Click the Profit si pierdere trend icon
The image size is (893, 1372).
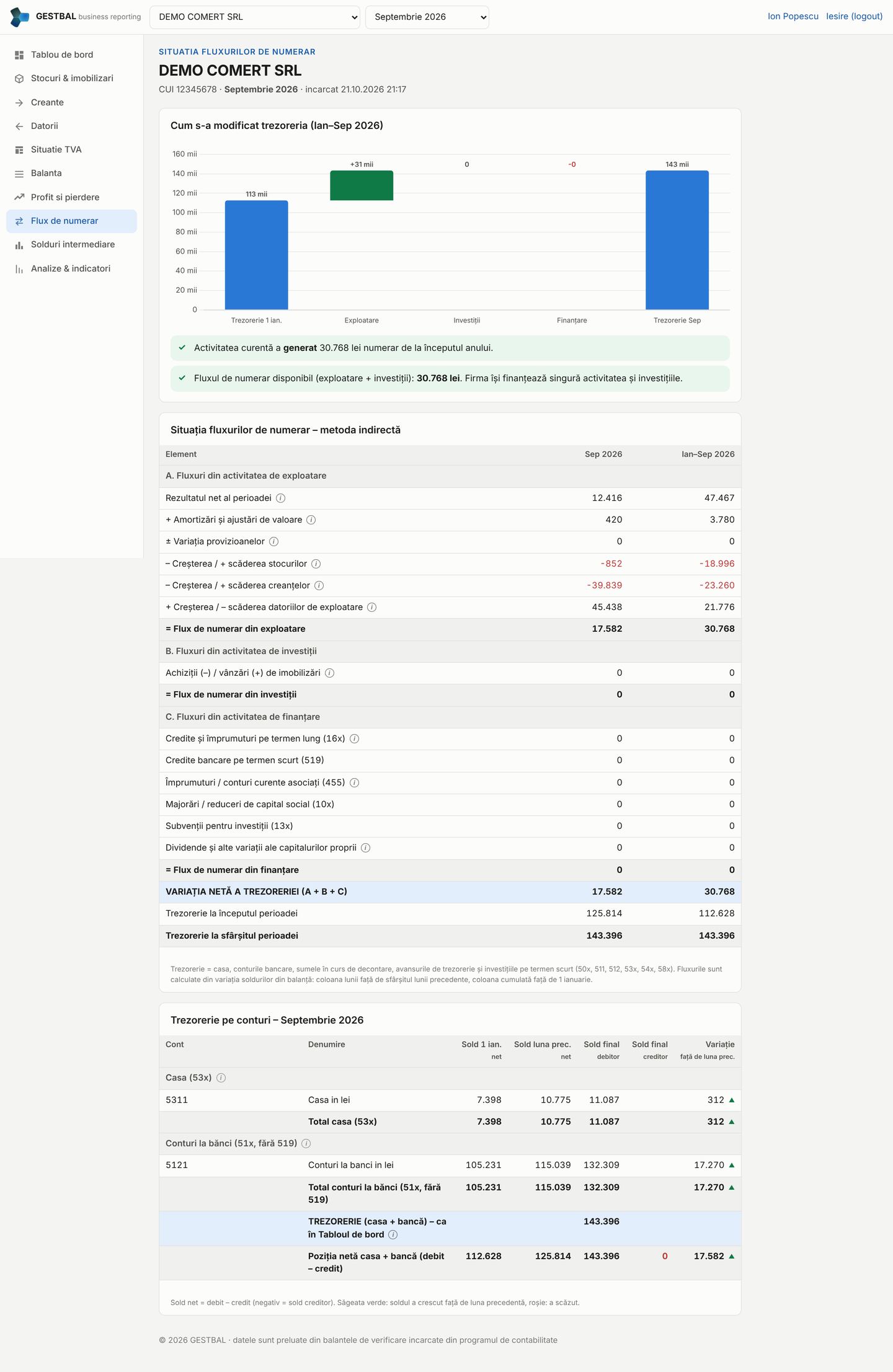(19, 197)
